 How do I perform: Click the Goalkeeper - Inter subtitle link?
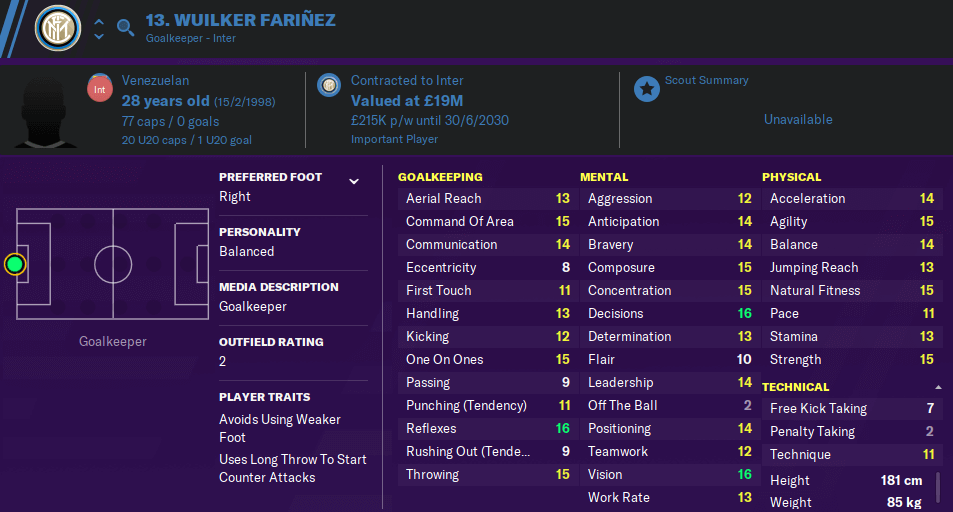coord(190,38)
